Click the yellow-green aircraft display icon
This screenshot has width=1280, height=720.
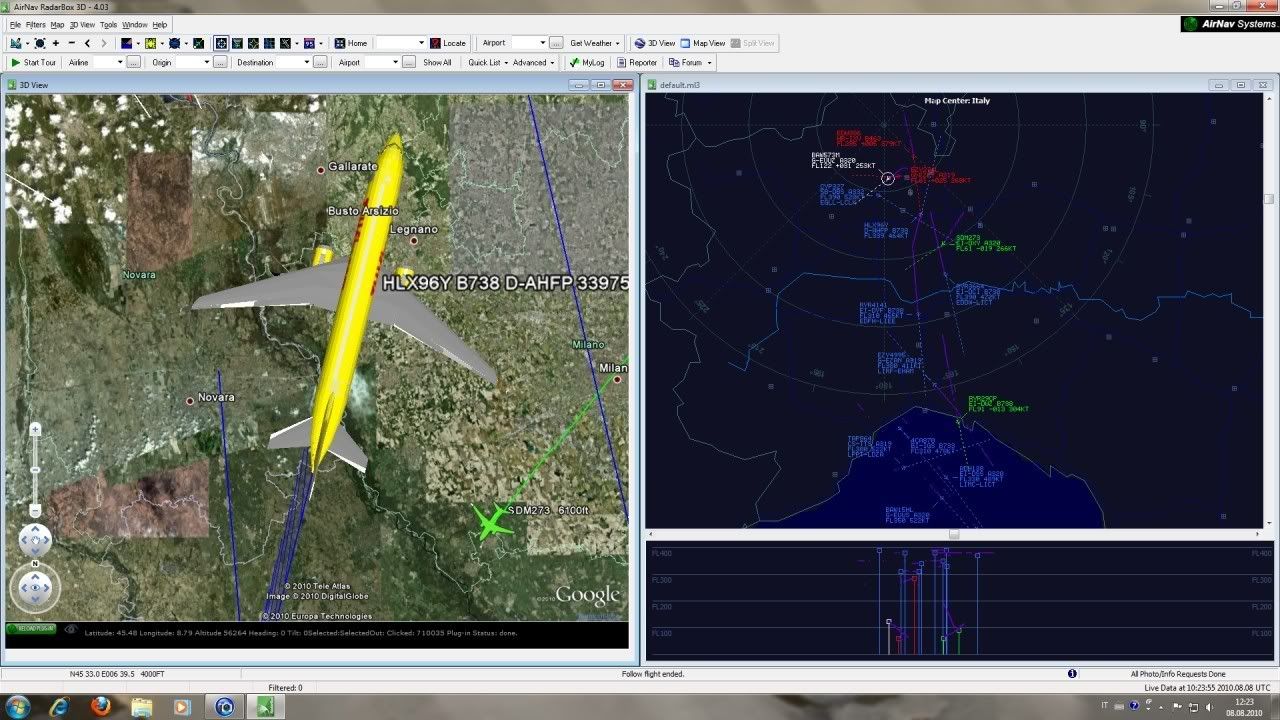[151, 43]
